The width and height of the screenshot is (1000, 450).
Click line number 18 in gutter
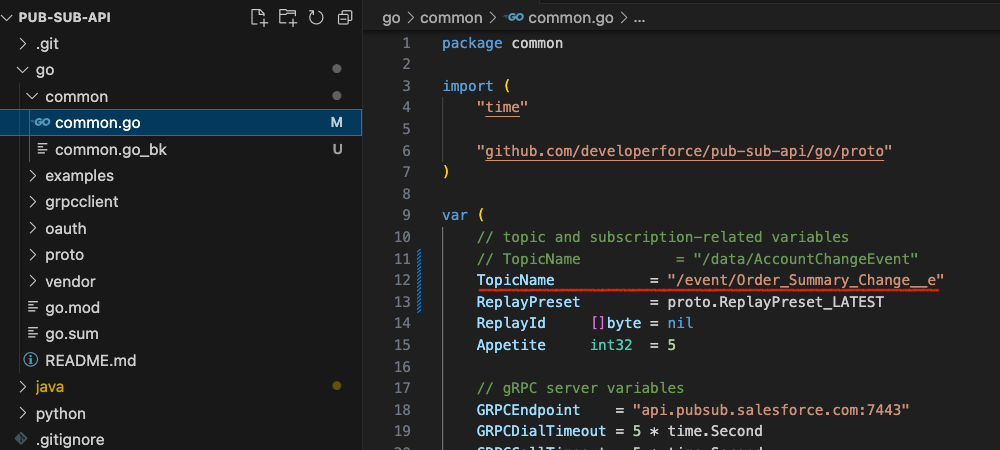coord(402,410)
